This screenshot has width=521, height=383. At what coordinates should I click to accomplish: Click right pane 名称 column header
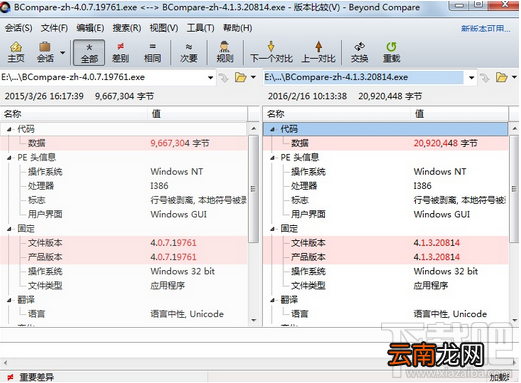click(x=337, y=114)
